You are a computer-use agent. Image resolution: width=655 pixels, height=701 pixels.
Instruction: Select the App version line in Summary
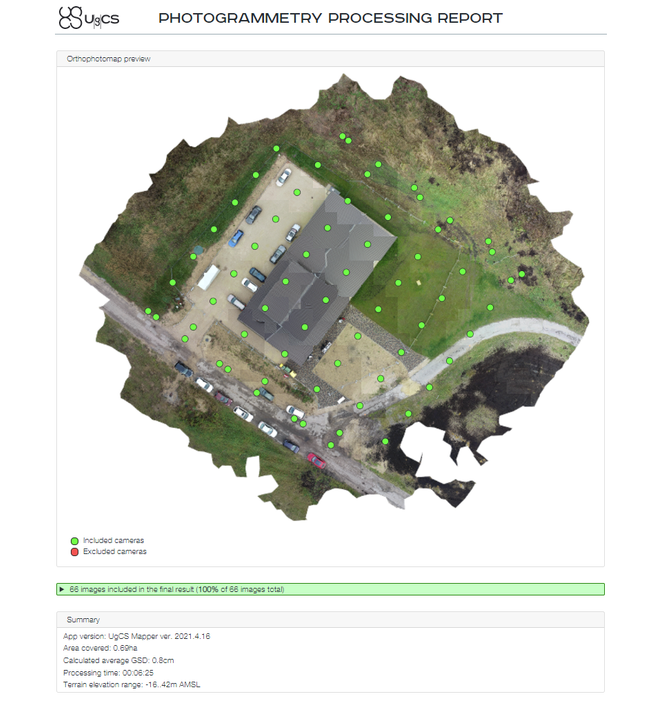(x=137, y=637)
